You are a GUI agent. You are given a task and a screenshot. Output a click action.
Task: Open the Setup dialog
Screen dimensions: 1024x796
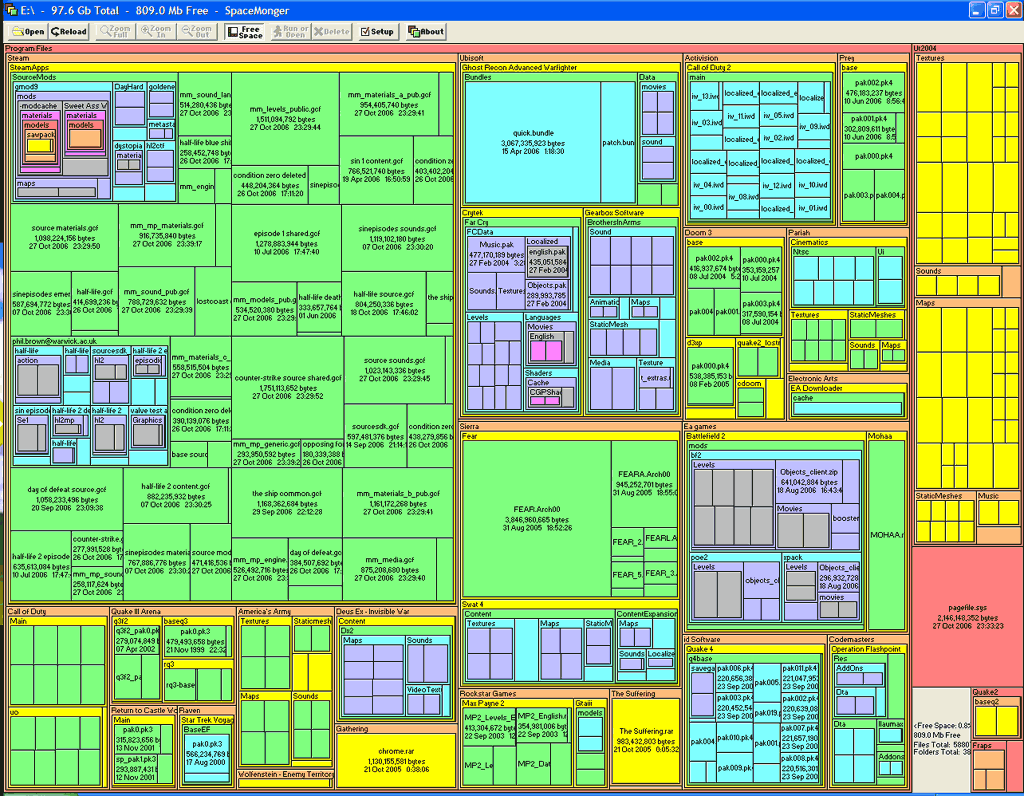click(x=378, y=31)
